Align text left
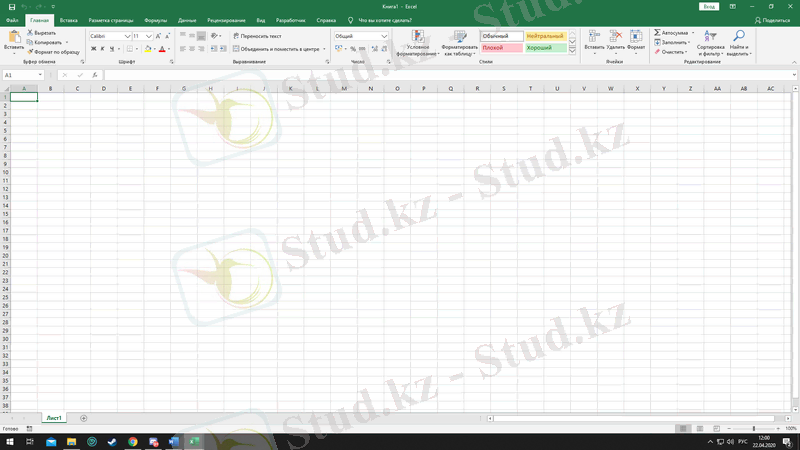Screen dimensions: 800x450 pos(183,49)
